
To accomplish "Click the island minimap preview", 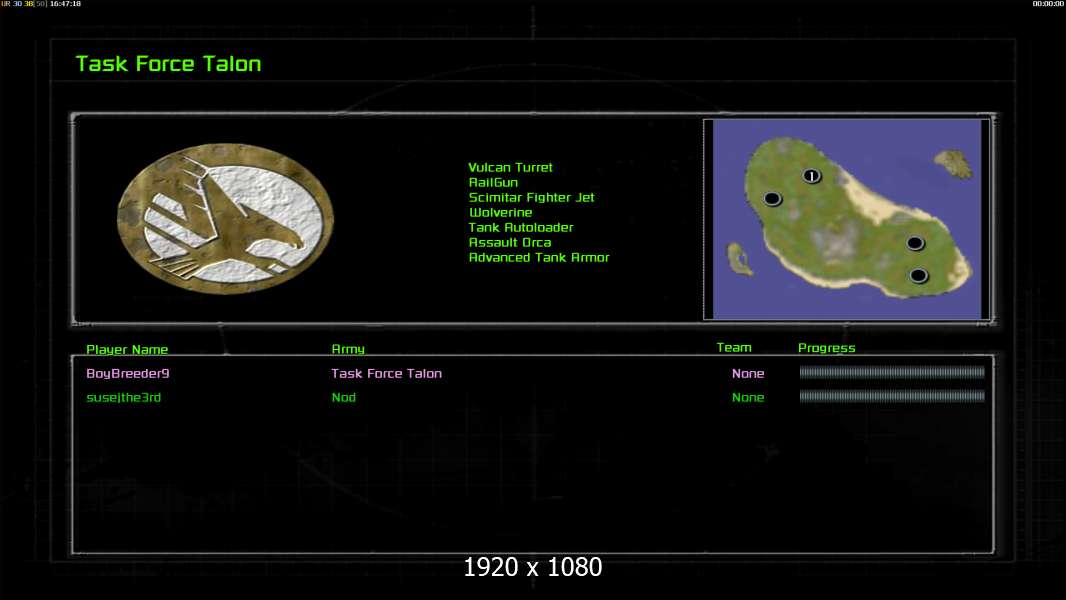I will click(x=846, y=219).
